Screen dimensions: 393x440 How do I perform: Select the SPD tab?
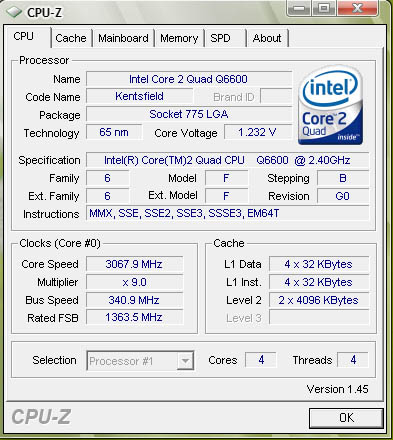click(225, 38)
